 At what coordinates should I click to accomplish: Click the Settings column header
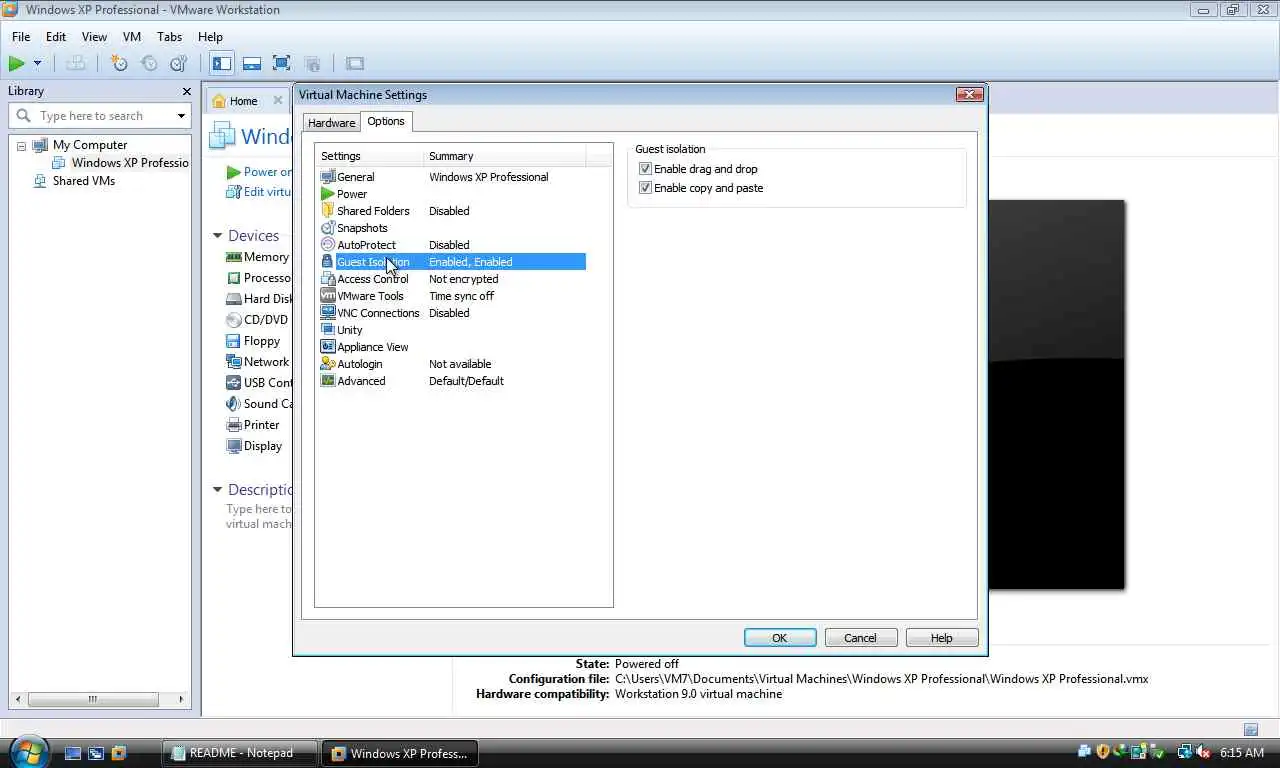[369, 156]
